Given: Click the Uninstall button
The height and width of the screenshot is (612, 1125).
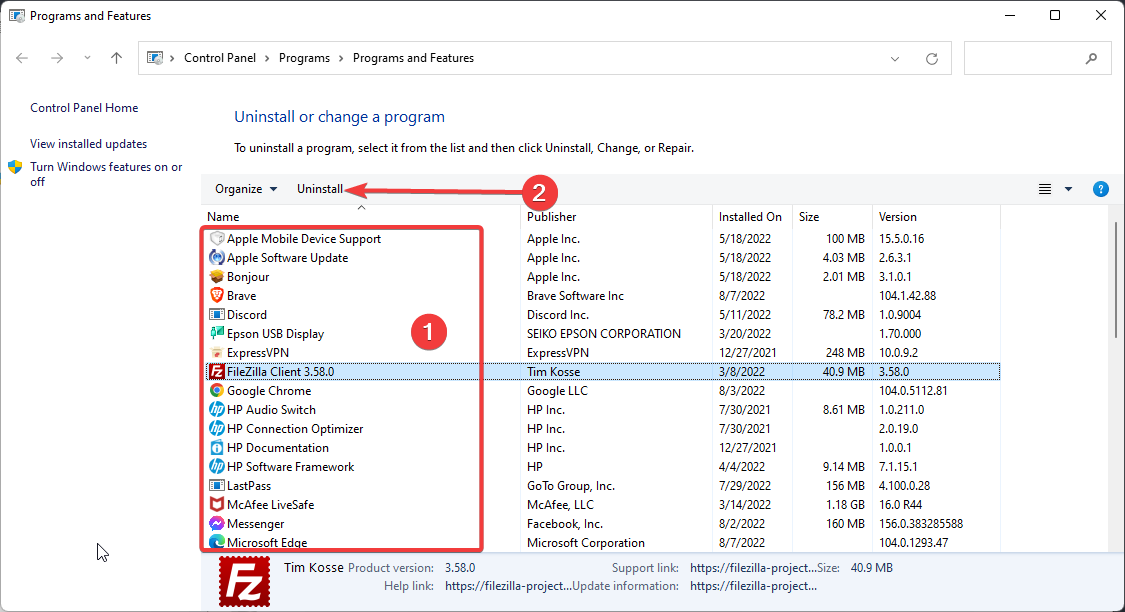Looking at the screenshot, I should coord(318,188).
